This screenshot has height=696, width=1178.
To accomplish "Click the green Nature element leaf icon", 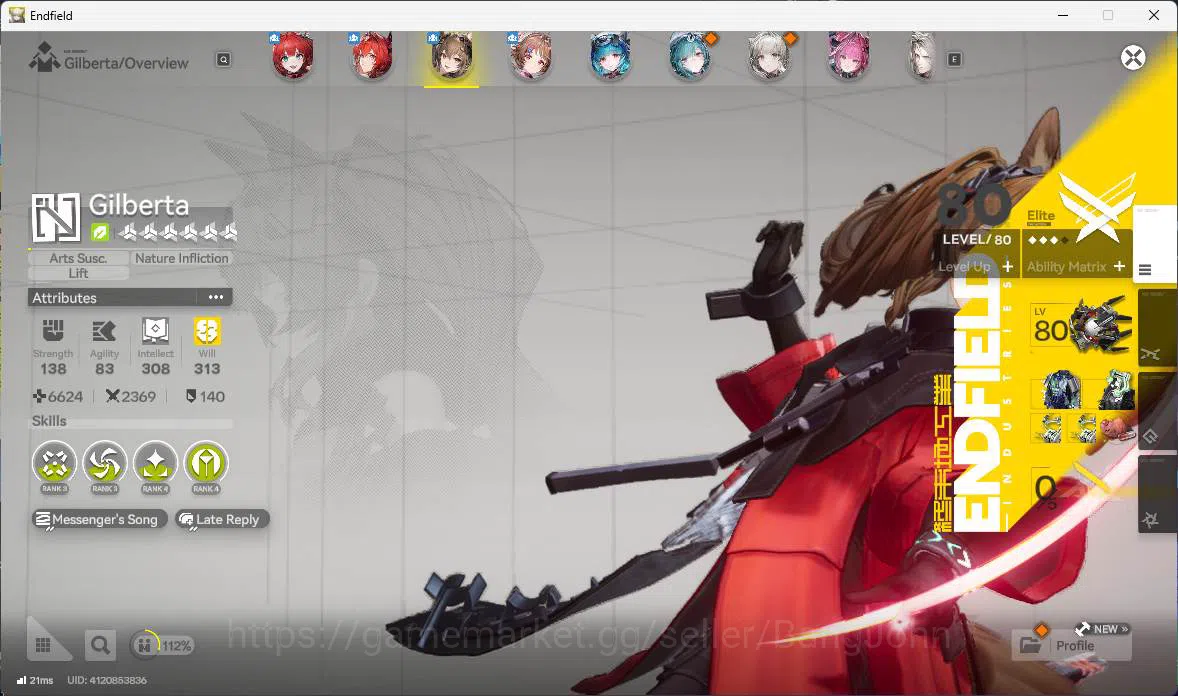I will coord(100,232).
